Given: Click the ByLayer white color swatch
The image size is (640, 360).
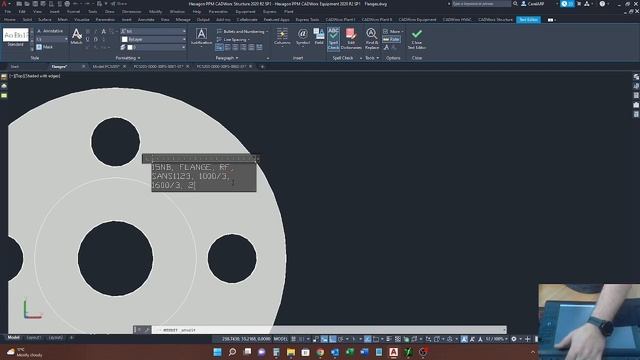Looking at the screenshot, I should pyautogui.click(x=124, y=40).
